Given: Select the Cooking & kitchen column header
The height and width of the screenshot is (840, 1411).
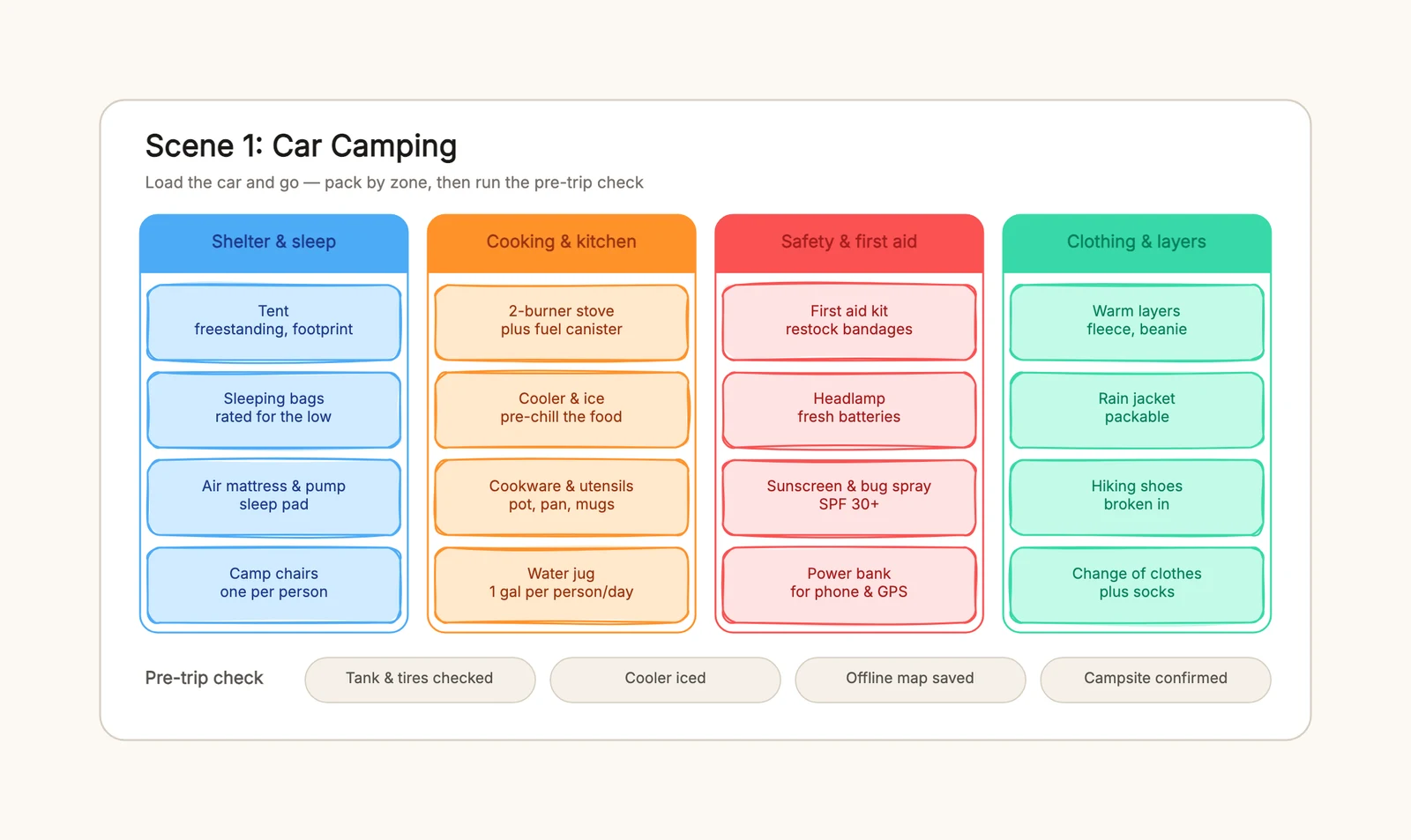Looking at the screenshot, I should click(x=561, y=242).
